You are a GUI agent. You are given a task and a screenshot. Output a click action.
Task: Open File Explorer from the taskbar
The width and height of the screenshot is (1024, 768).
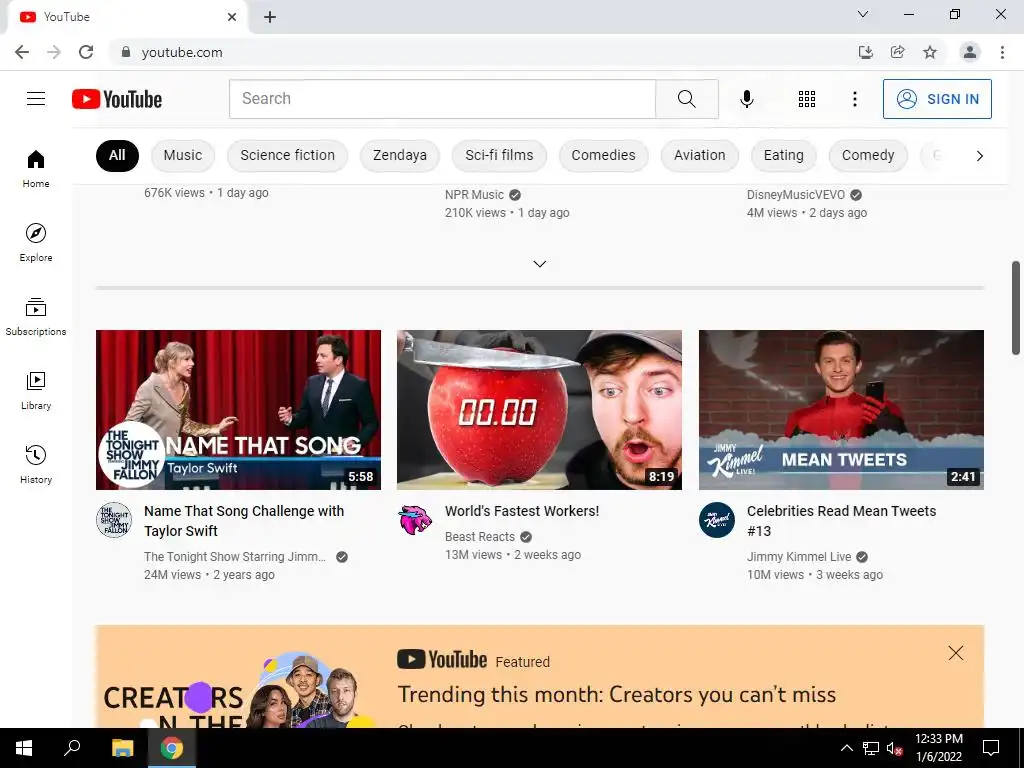tap(122, 748)
